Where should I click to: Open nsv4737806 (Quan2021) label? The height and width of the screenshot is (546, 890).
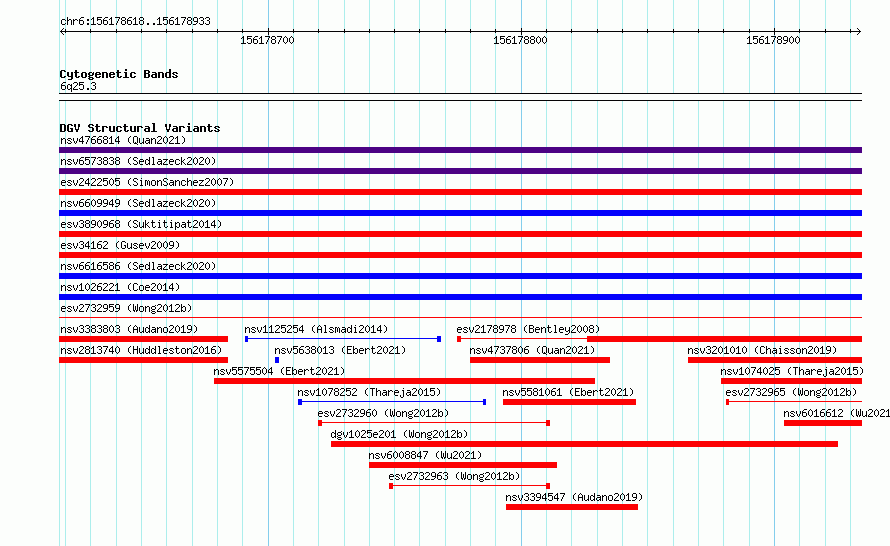tap(532, 350)
